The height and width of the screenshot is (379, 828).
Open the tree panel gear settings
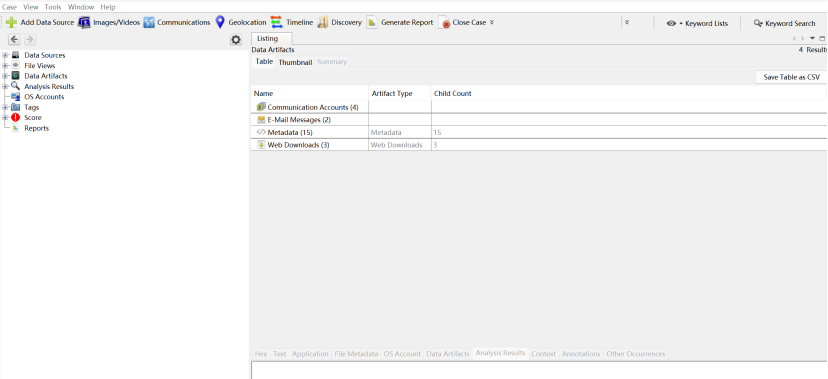coord(236,40)
